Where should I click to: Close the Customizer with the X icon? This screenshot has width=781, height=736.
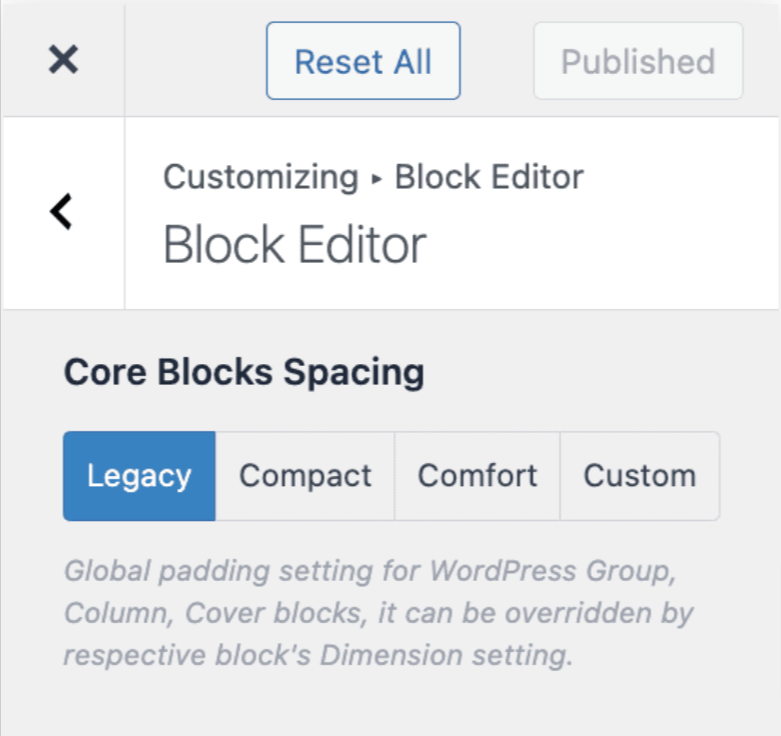point(63,60)
